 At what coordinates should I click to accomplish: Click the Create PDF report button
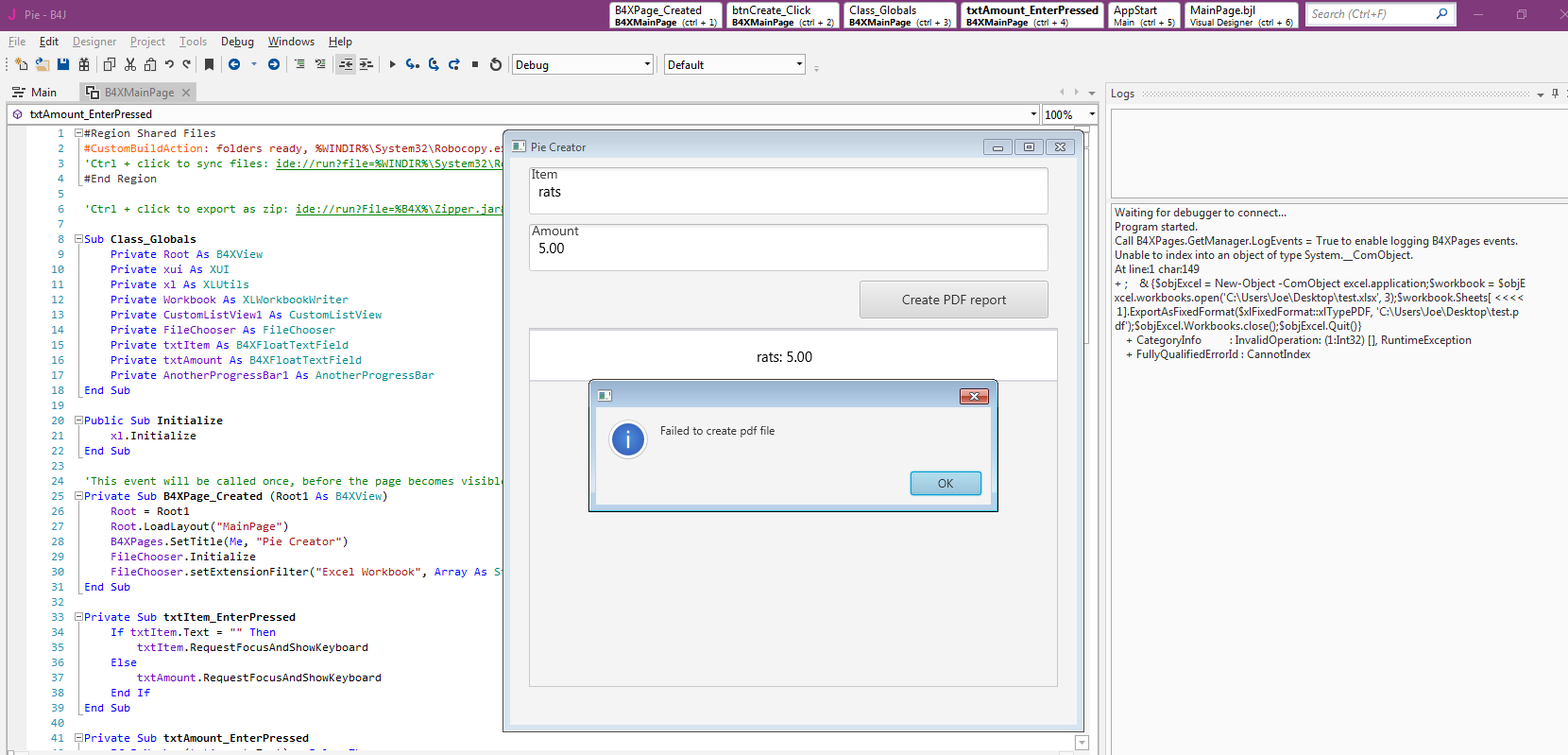pyautogui.click(x=953, y=300)
